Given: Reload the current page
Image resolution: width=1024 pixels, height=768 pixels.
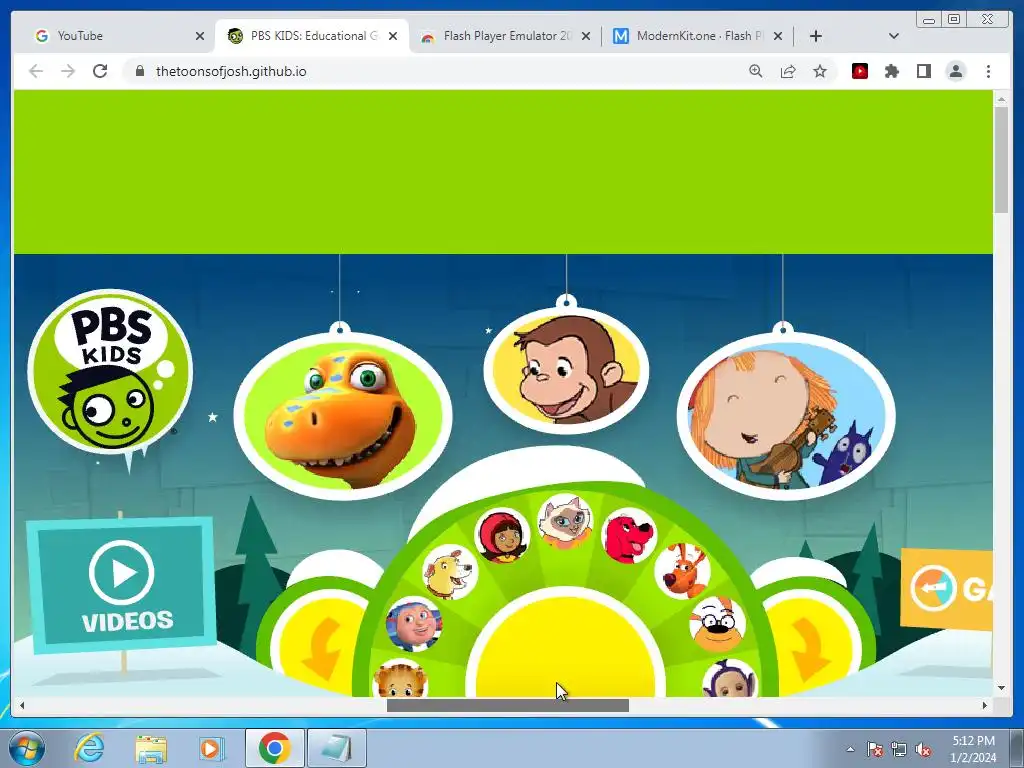Looking at the screenshot, I should 100,71.
